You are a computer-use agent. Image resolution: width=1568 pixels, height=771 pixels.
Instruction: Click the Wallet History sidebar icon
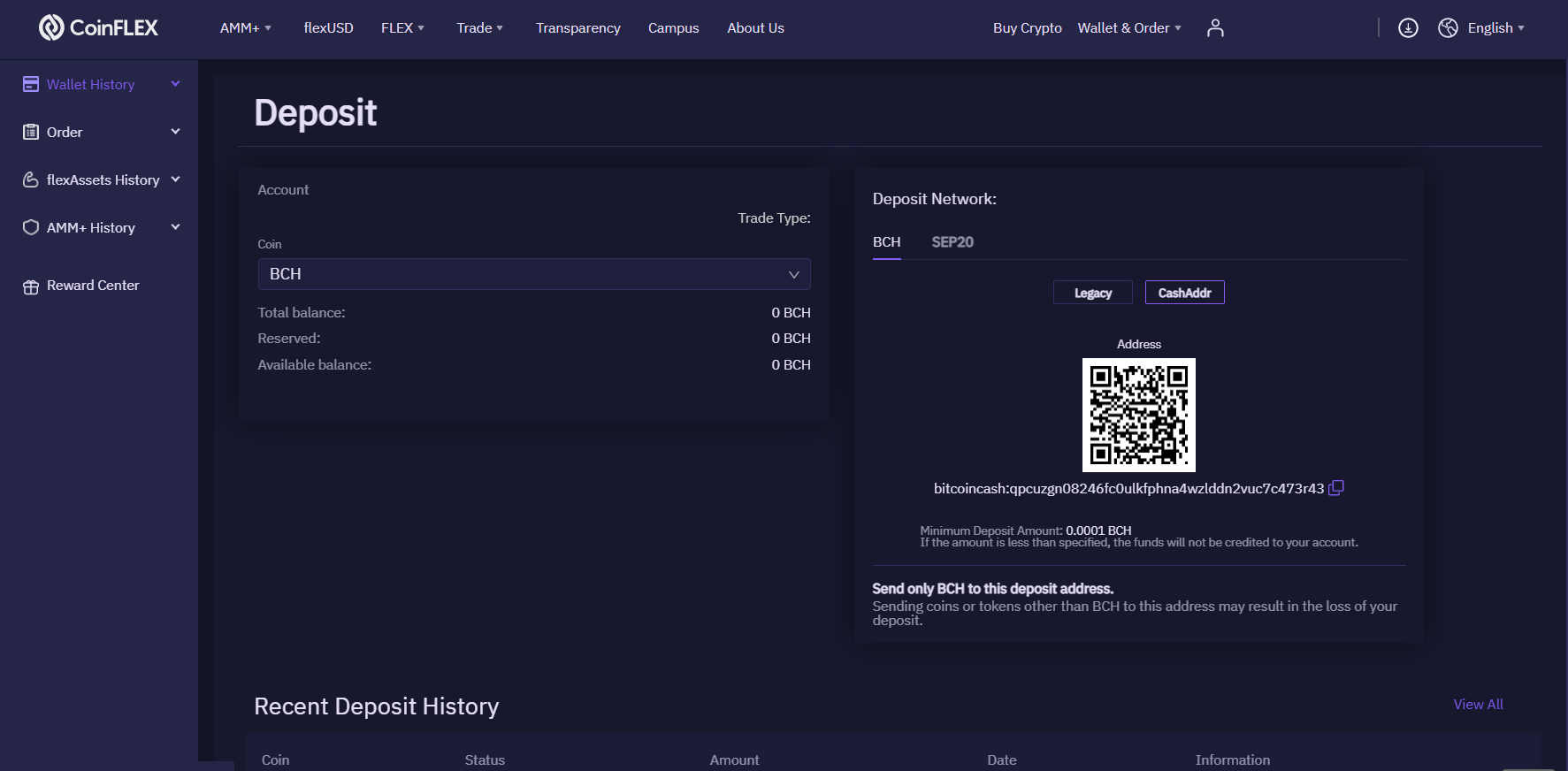coord(31,84)
